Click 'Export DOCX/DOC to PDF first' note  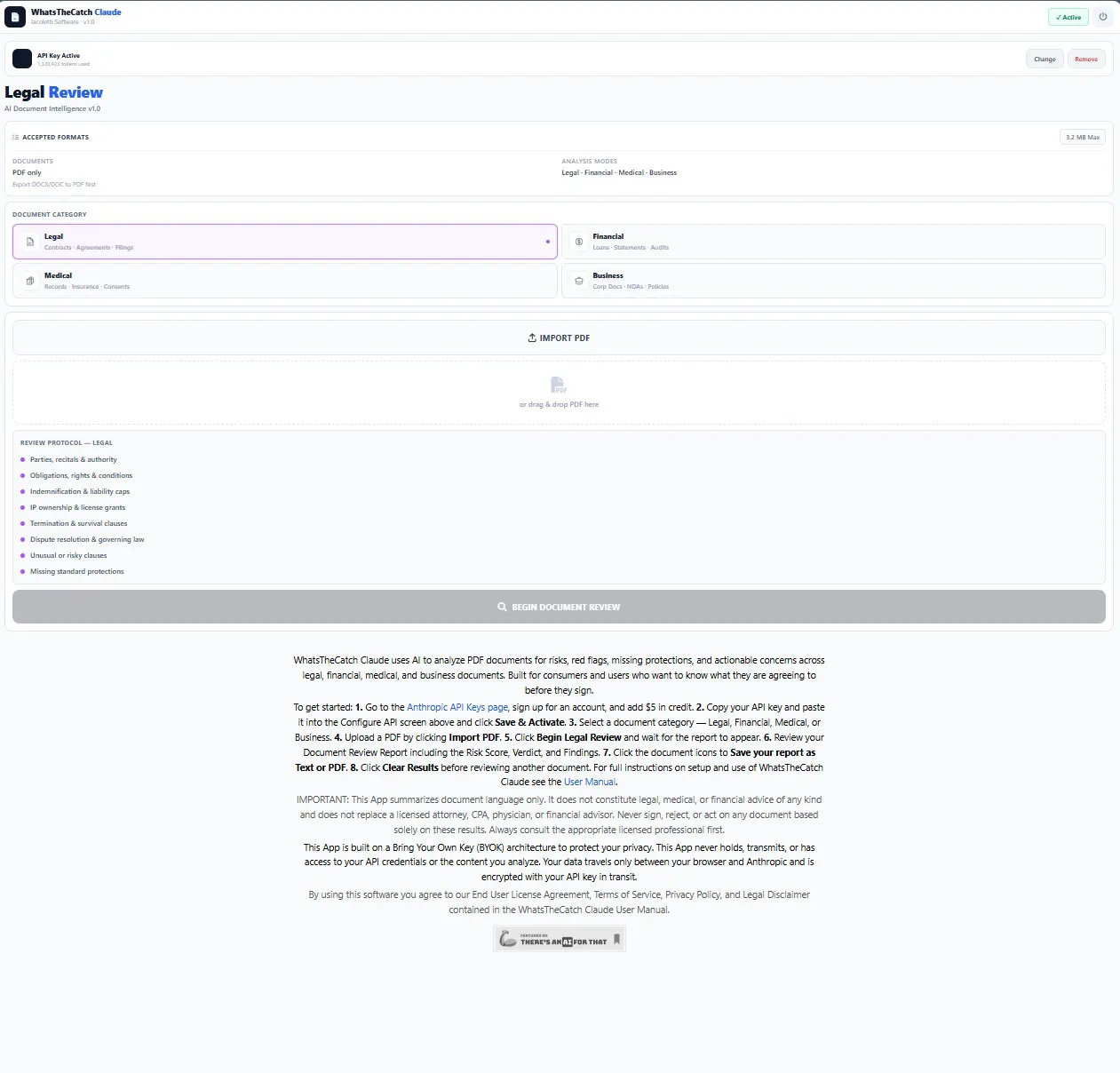(54, 185)
